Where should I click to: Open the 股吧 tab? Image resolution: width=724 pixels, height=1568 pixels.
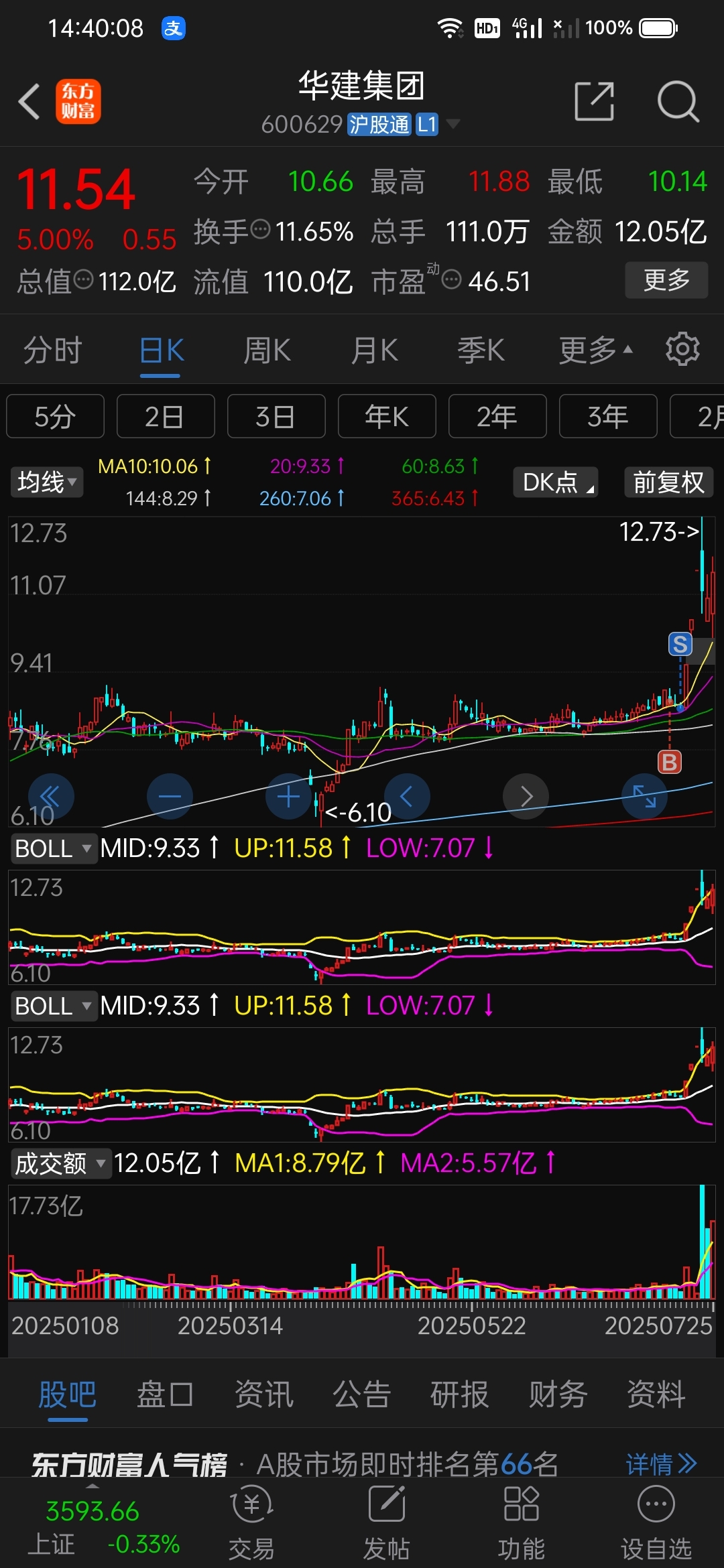(67, 1394)
